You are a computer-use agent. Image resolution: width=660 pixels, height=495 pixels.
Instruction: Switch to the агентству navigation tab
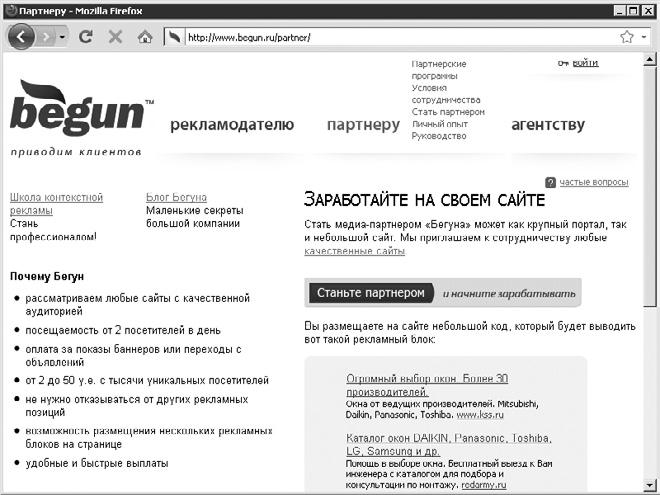(547, 125)
